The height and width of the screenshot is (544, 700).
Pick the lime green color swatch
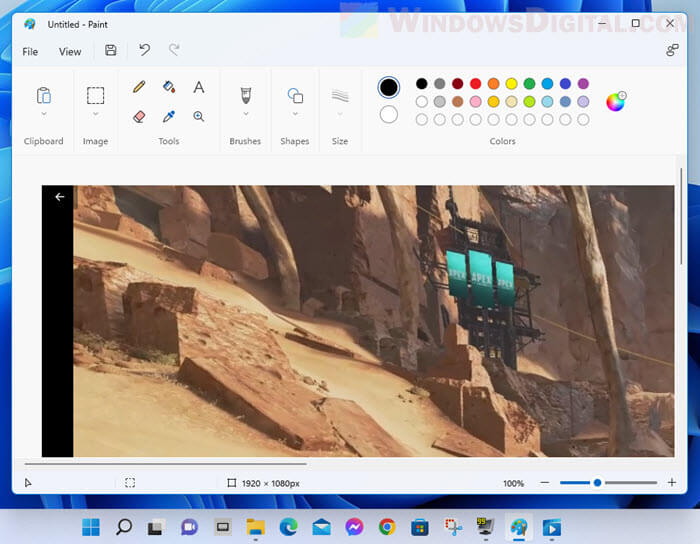pyautogui.click(x=529, y=102)
